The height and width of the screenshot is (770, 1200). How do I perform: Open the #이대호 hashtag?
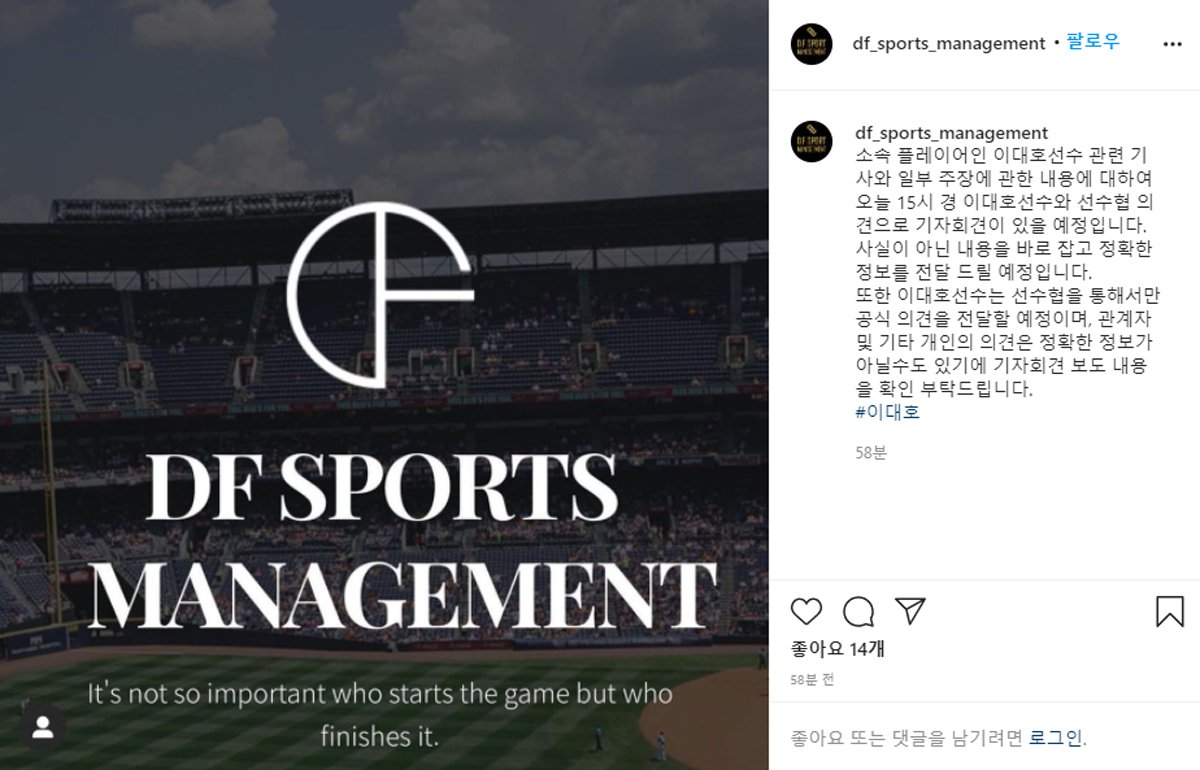888,412
